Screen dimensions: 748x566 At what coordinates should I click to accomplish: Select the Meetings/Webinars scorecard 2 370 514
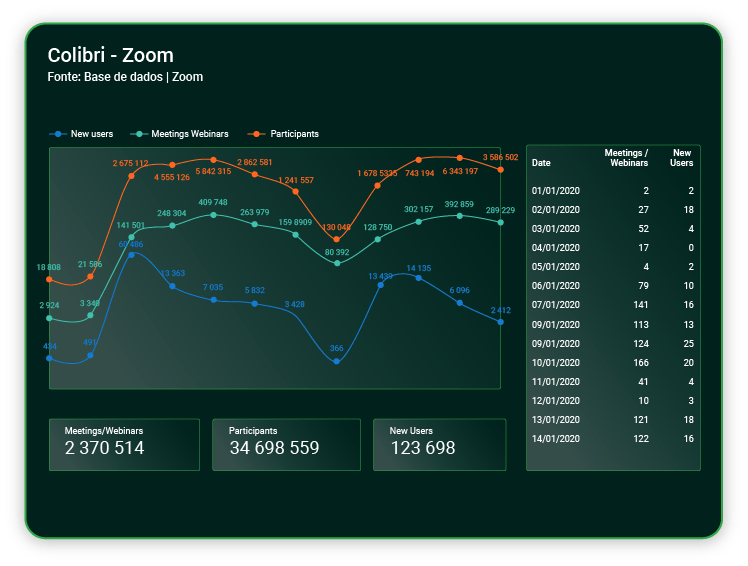tap(124, 445)
